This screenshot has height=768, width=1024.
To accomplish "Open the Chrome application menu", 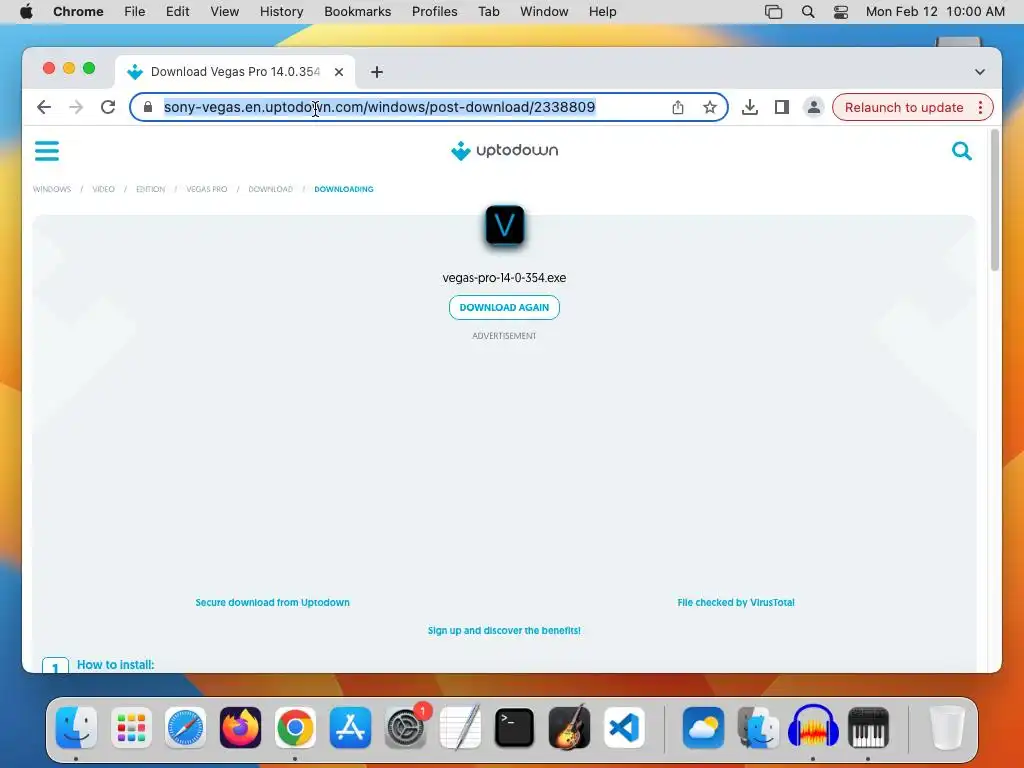I will point(78,12).
